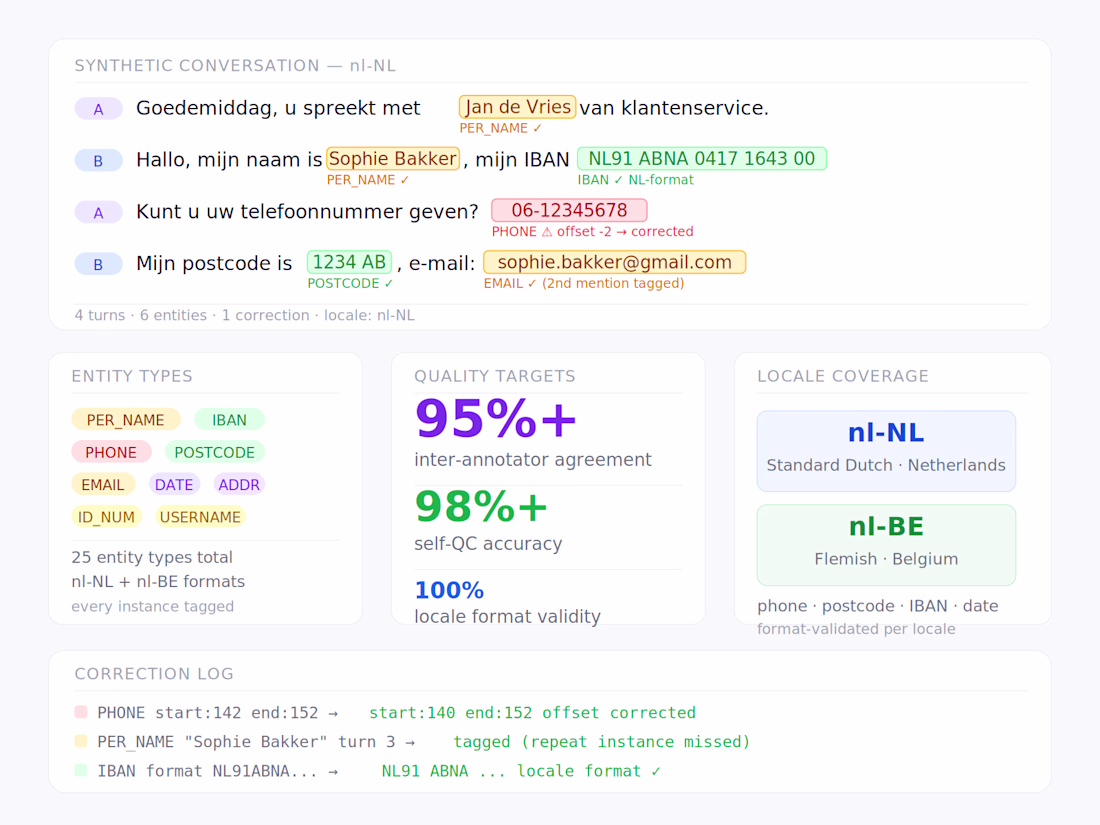Click the 95%+ inter-annotator agreement figure
This screenshot has width=1100, height=825.
coord(495,420)
